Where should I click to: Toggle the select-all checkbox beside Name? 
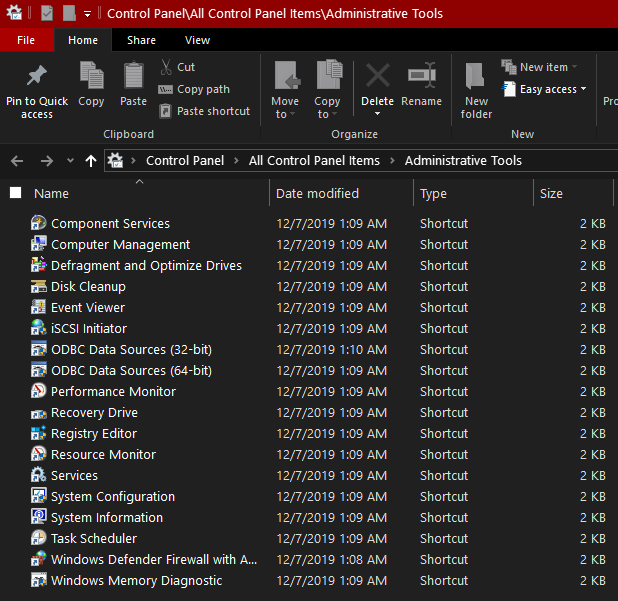[15, 193]
